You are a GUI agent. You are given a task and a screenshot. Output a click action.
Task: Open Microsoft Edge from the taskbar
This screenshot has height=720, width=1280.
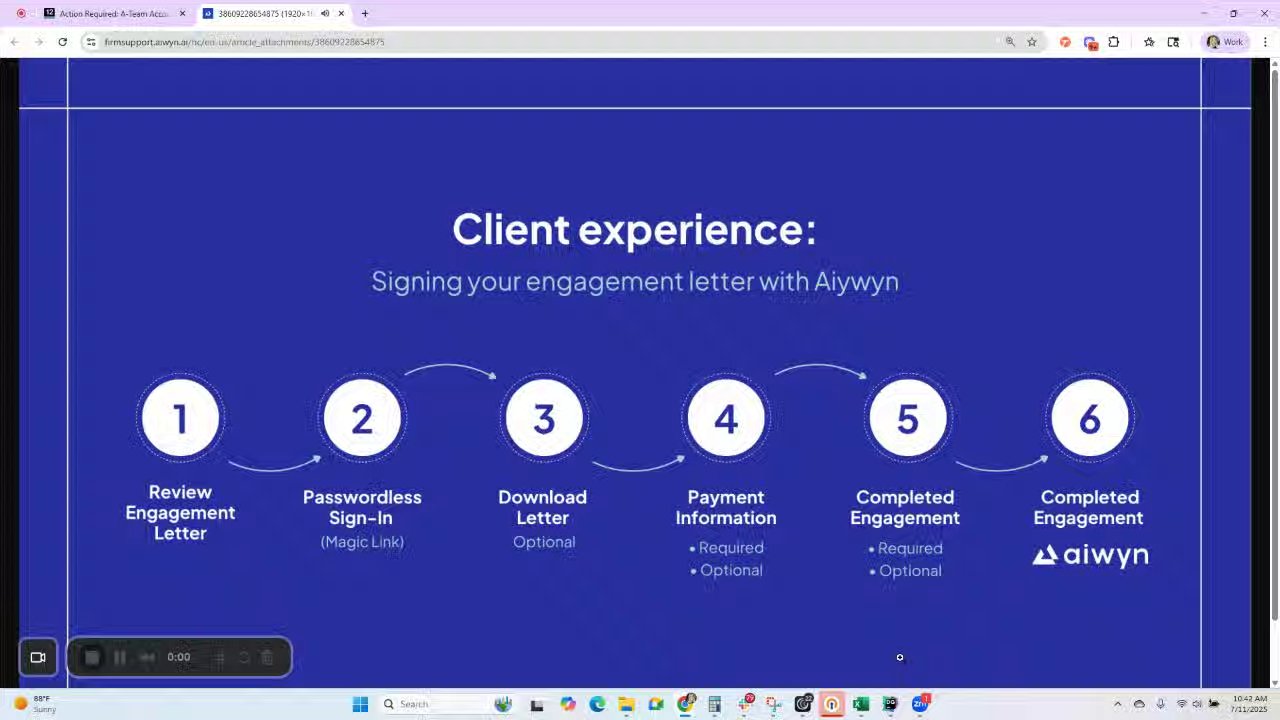click(x=597, y=704)
